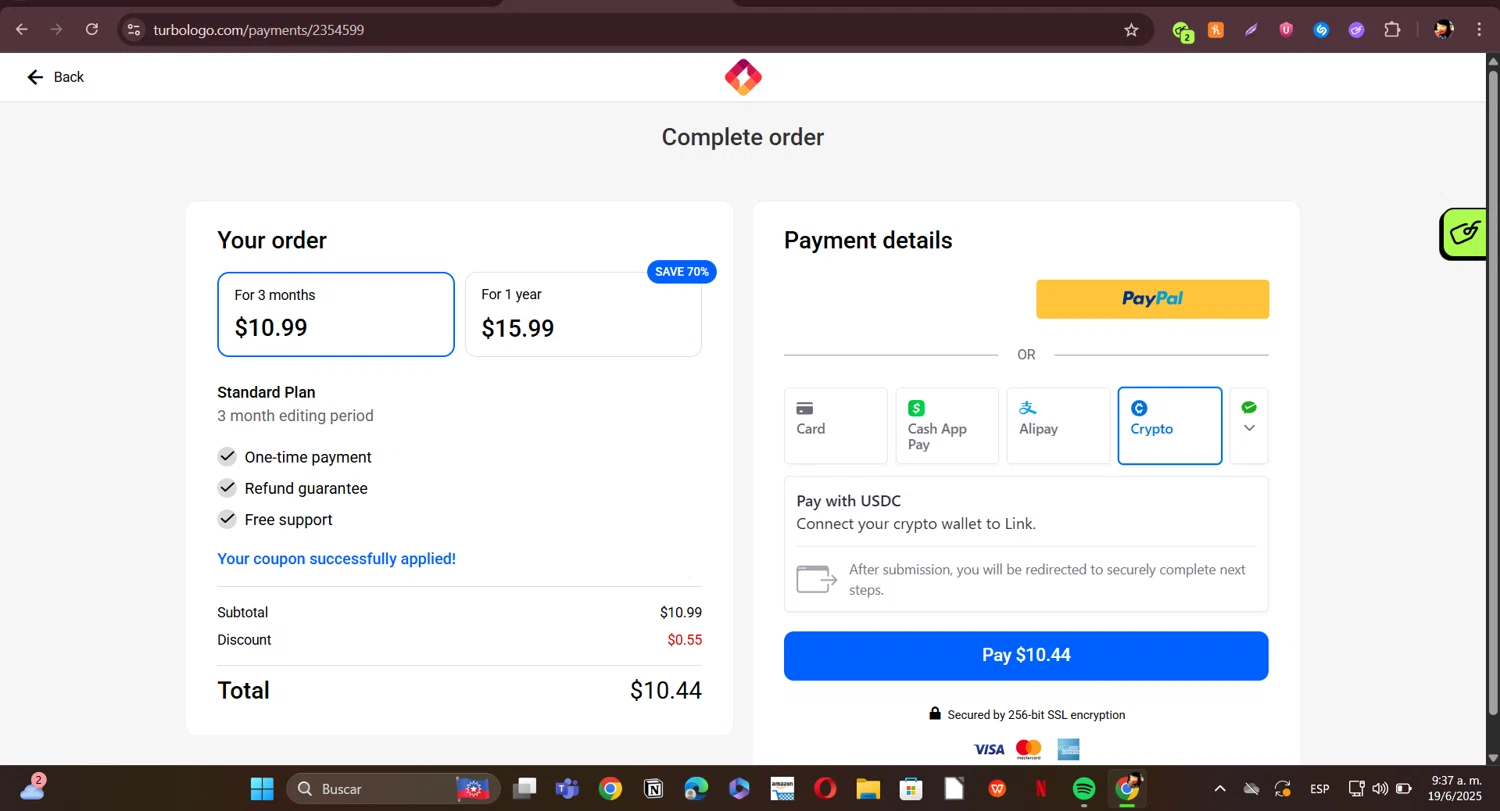Screen dimensions: 1500x811
Task: Choose the Crypto payment tab
Action: pos(1170,426)
